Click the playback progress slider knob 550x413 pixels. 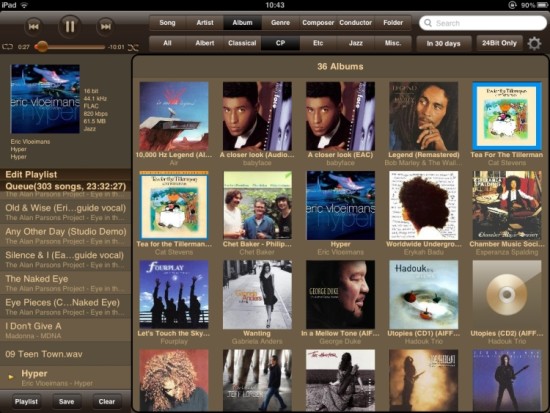pos(41,47)
